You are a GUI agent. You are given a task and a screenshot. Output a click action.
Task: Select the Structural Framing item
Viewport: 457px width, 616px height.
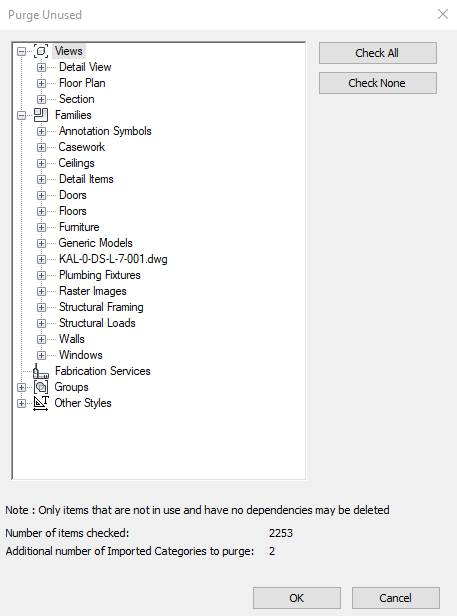101,307
